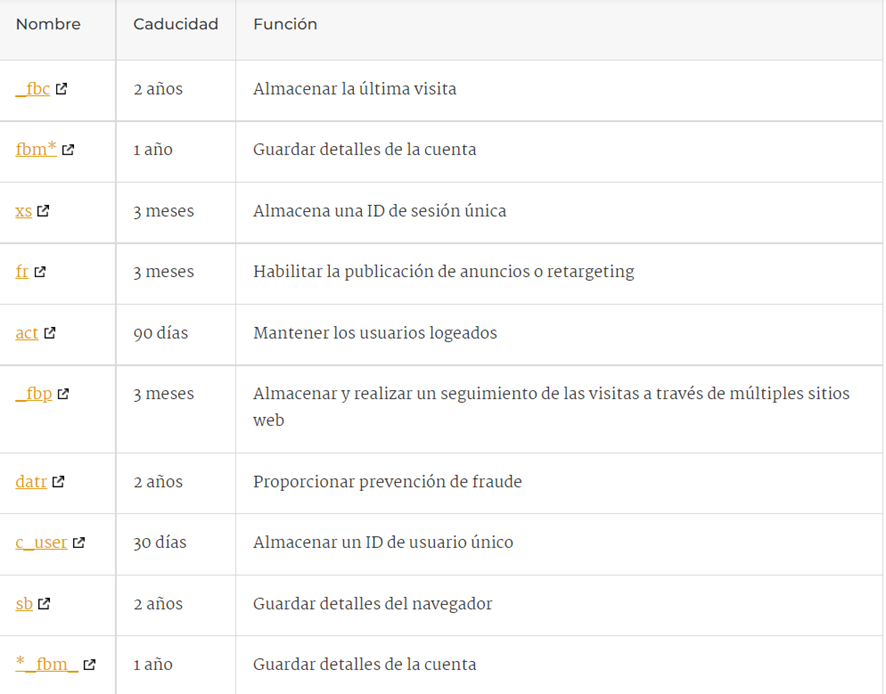The image size is (886, 694).
Task: Click external-link icon beside fr
Action: [40, 272]
